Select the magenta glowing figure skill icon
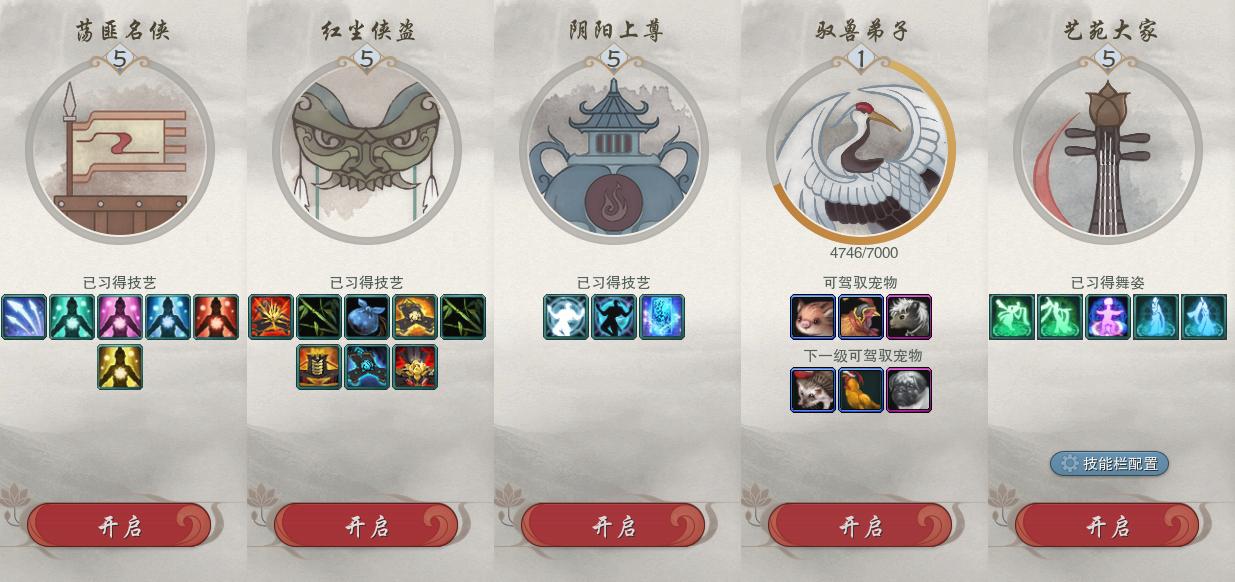The image size is (1235, 582). click(x=120, y=317)
